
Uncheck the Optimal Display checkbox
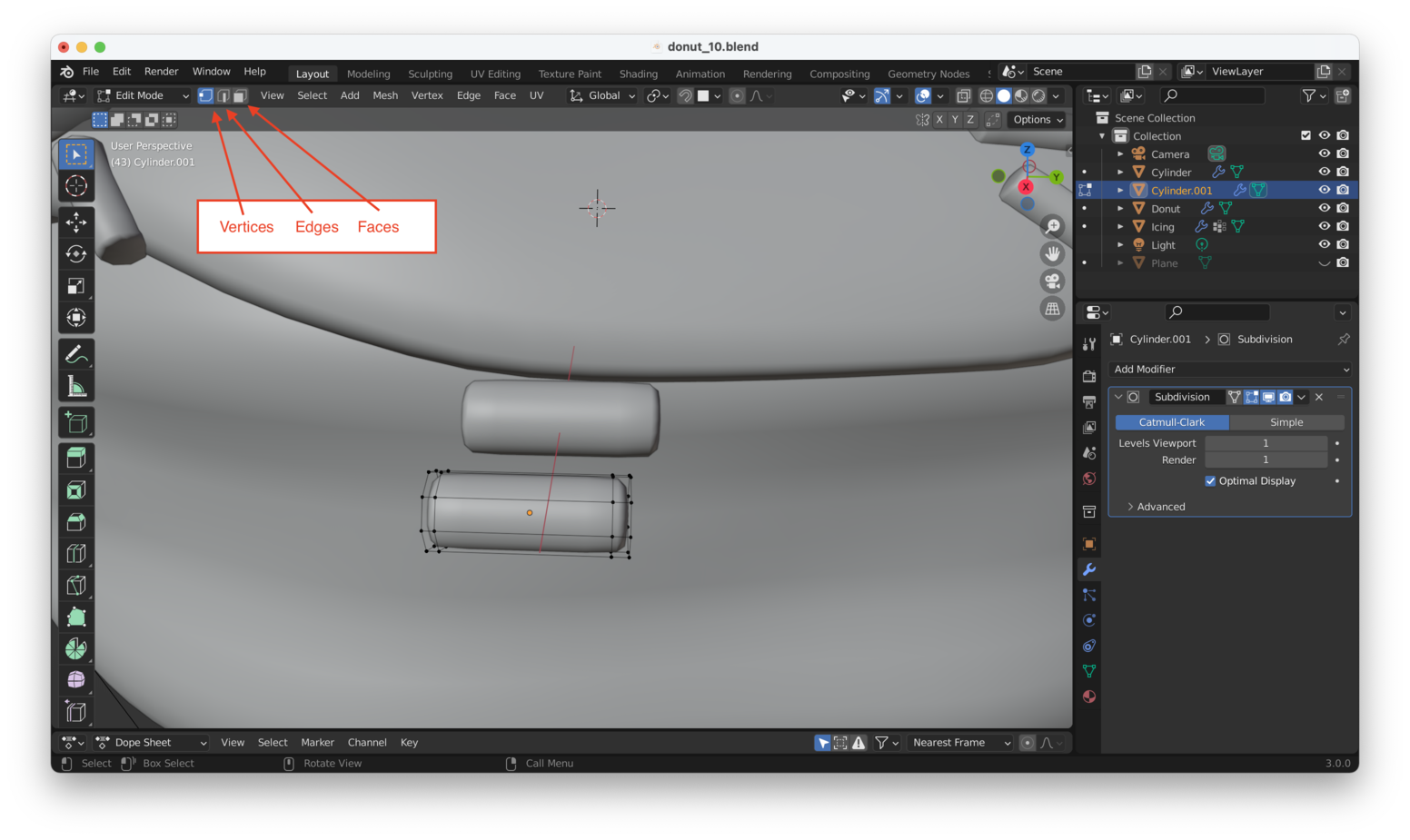(x=1210, y=481)
